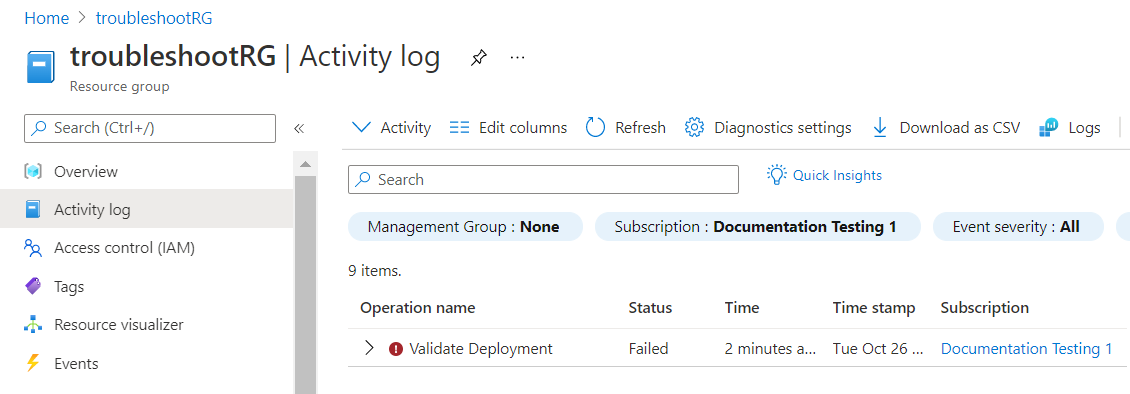Click the Edit columns list icon
The height and width of the screenshot is (394, 1130).
pos(459,128)
